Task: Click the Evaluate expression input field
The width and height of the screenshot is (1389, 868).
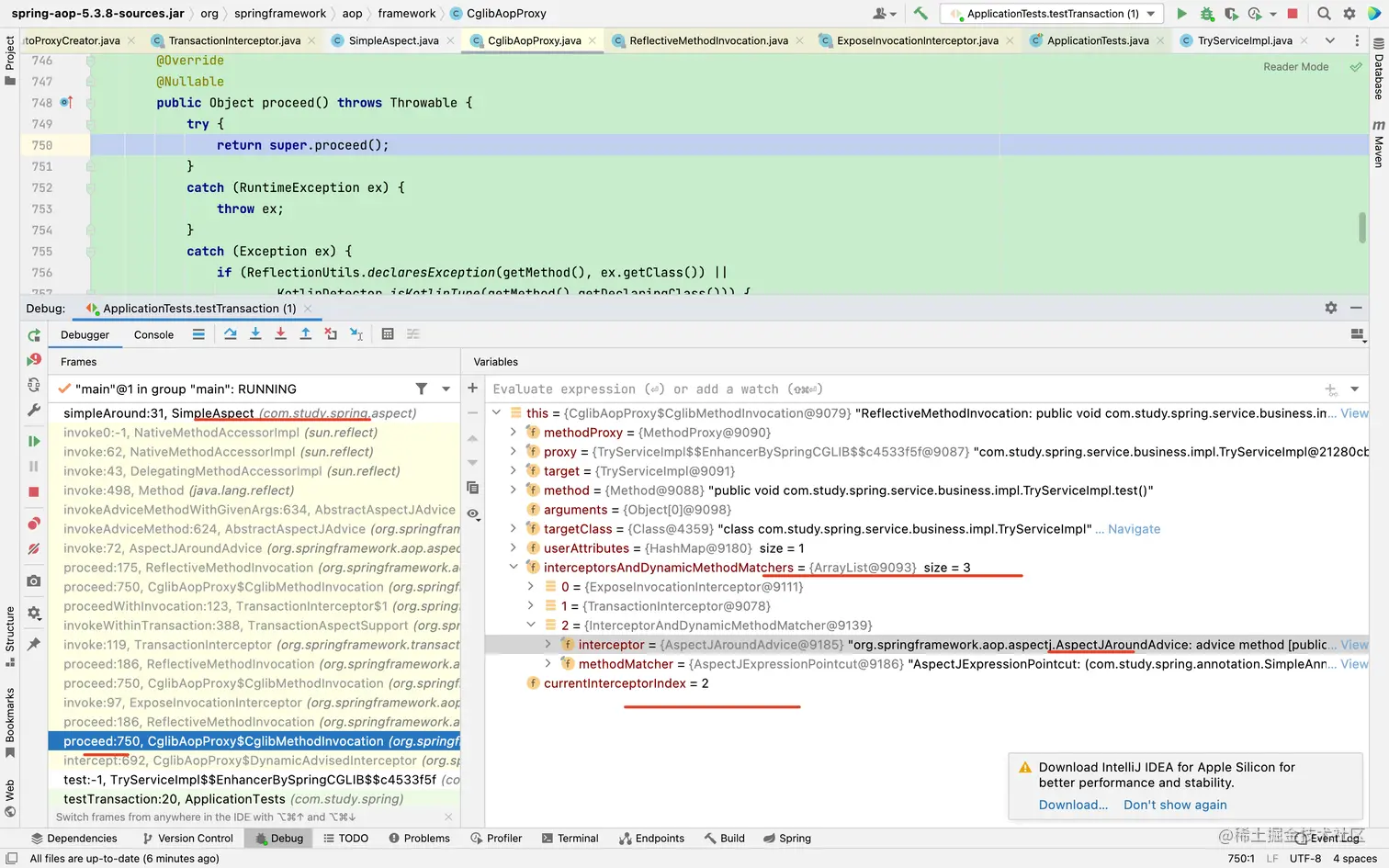Action: 905,389
